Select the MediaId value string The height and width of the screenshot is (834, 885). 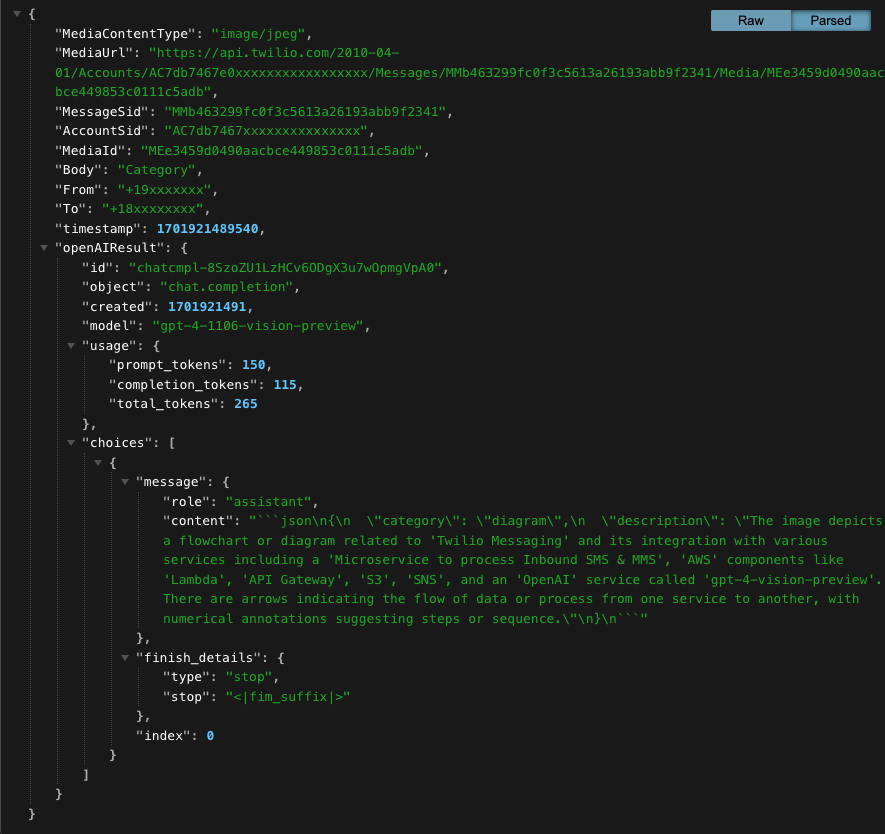[282, 151]
